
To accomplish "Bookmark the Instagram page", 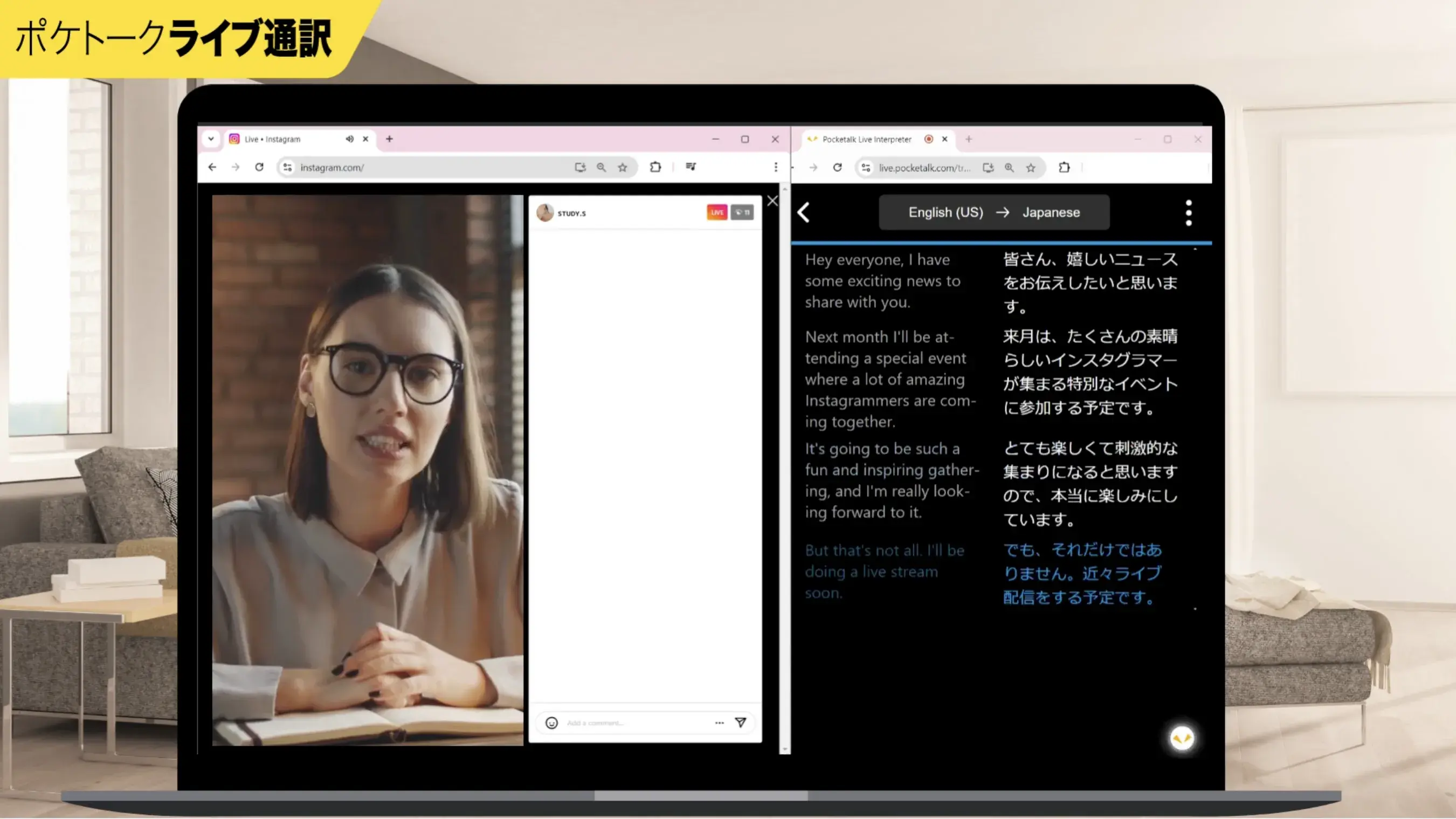I will (622, 167).
